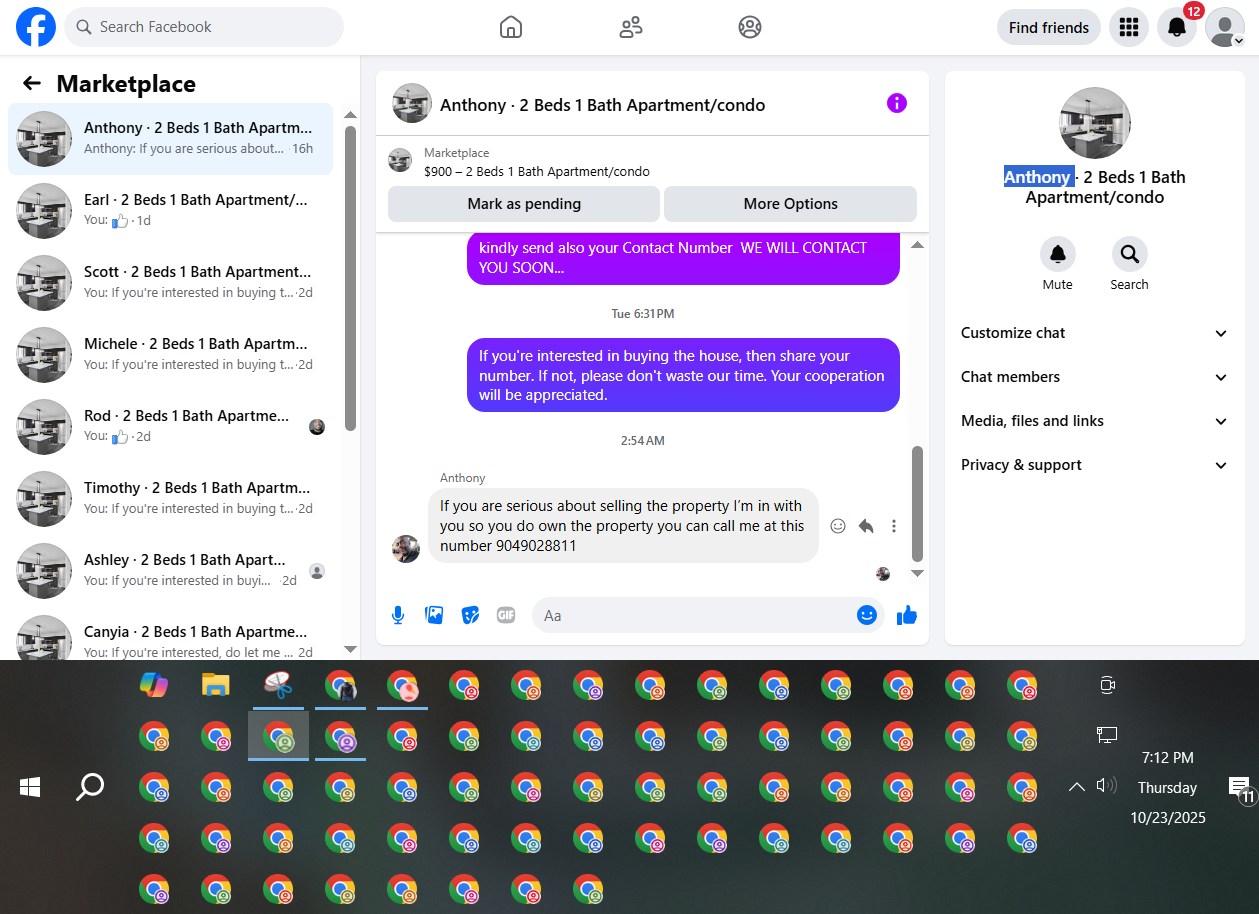Open Windows Start button
The image size is (1259, 914).
[30, 788]
